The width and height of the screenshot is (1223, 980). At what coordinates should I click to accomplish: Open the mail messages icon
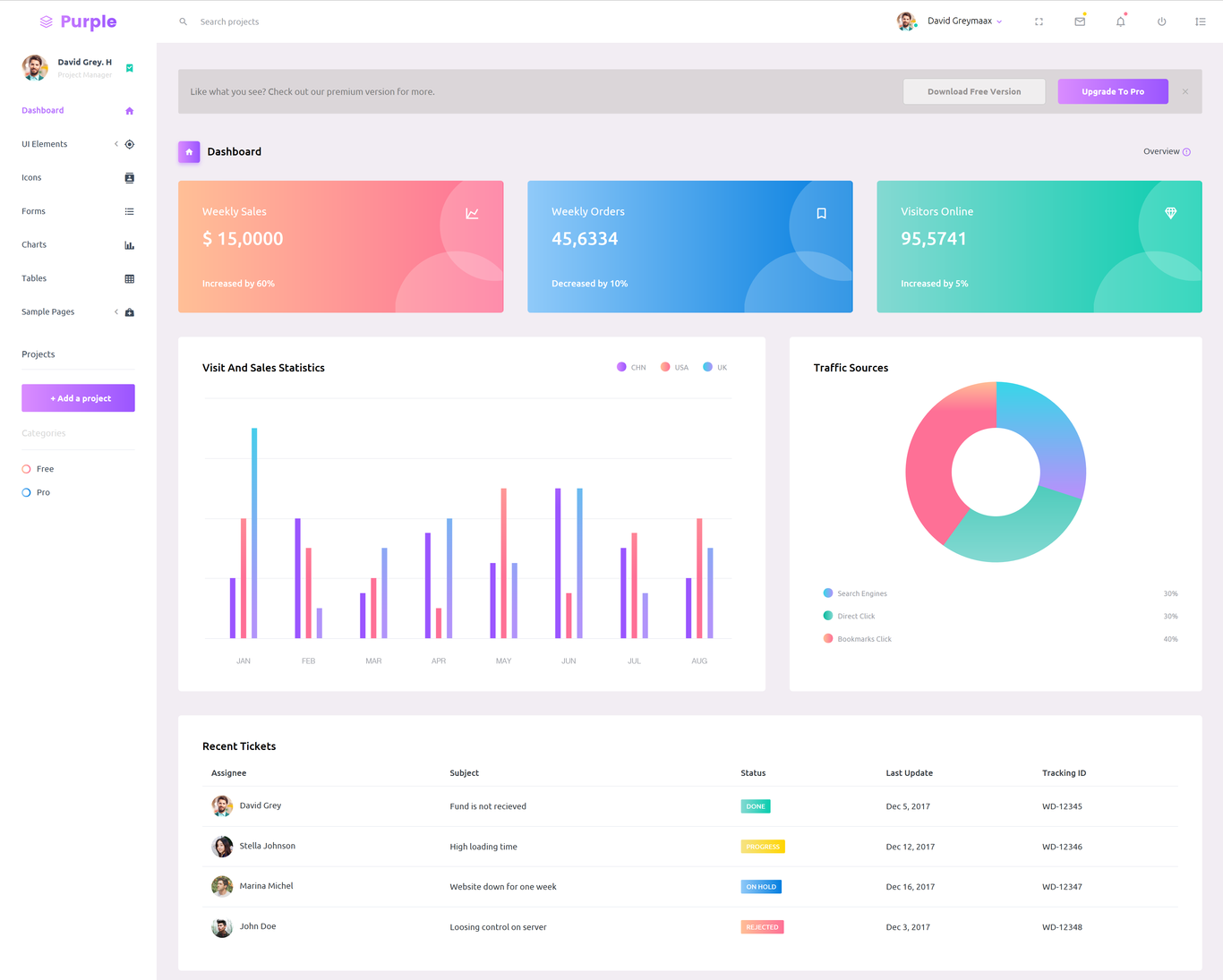click(x=1080, y=21)
